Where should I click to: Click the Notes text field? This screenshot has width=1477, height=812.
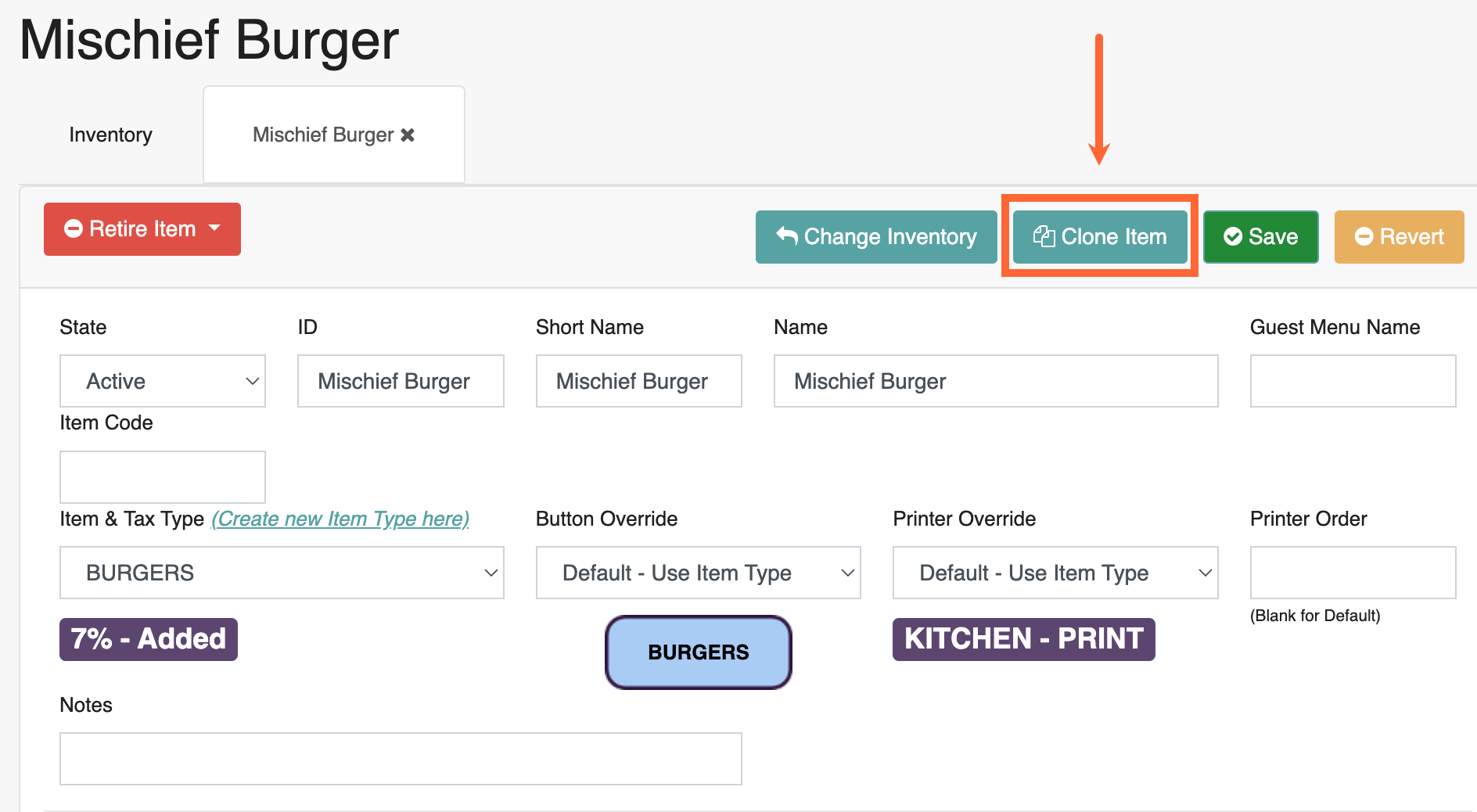(x=401, y=758)
